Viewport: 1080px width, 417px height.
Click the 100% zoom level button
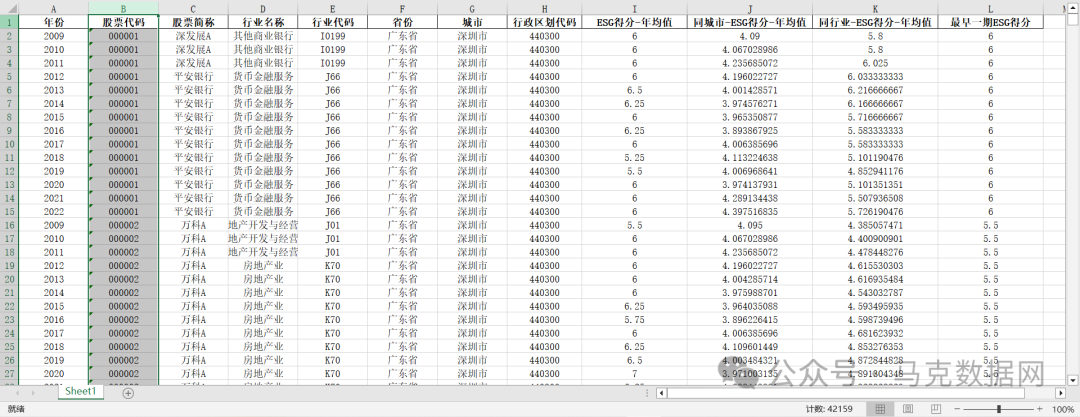[1062, 409]
